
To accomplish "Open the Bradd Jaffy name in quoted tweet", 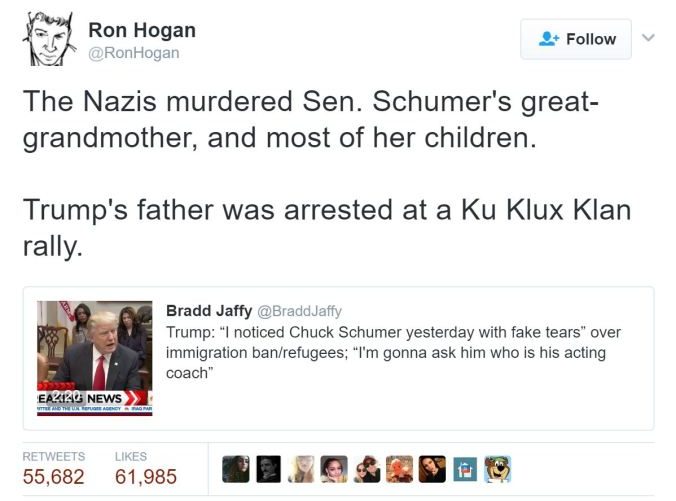I will [x=209, y=310].
